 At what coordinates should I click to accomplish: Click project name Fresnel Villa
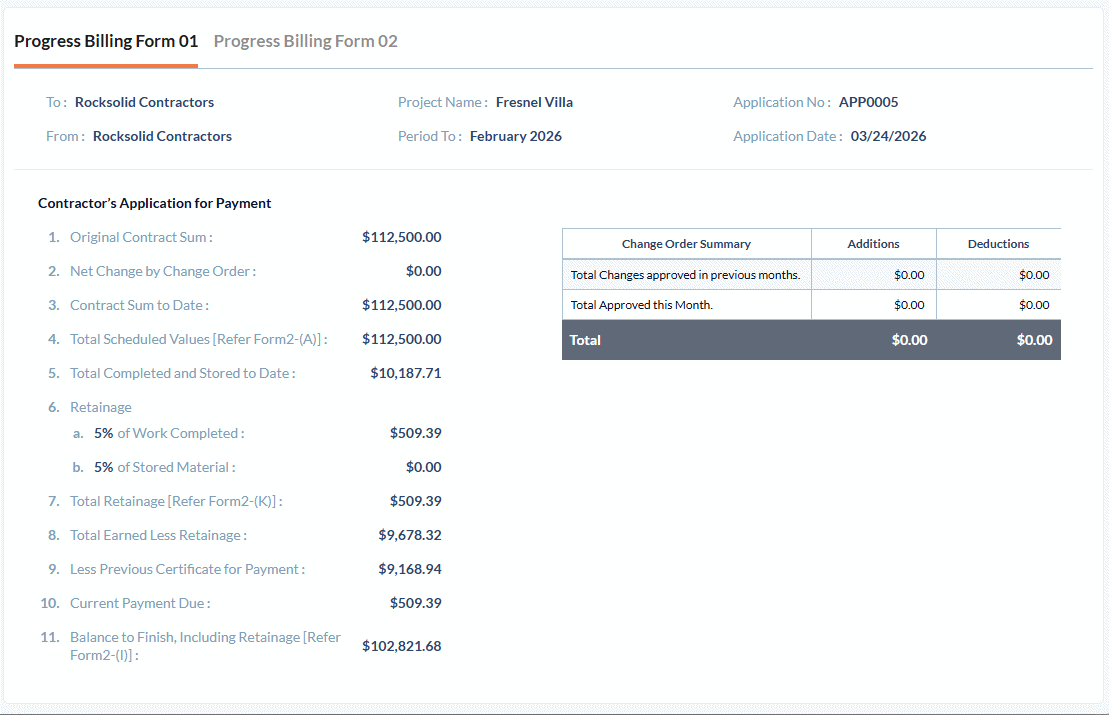pyautogui.click(x=534, y=102)
